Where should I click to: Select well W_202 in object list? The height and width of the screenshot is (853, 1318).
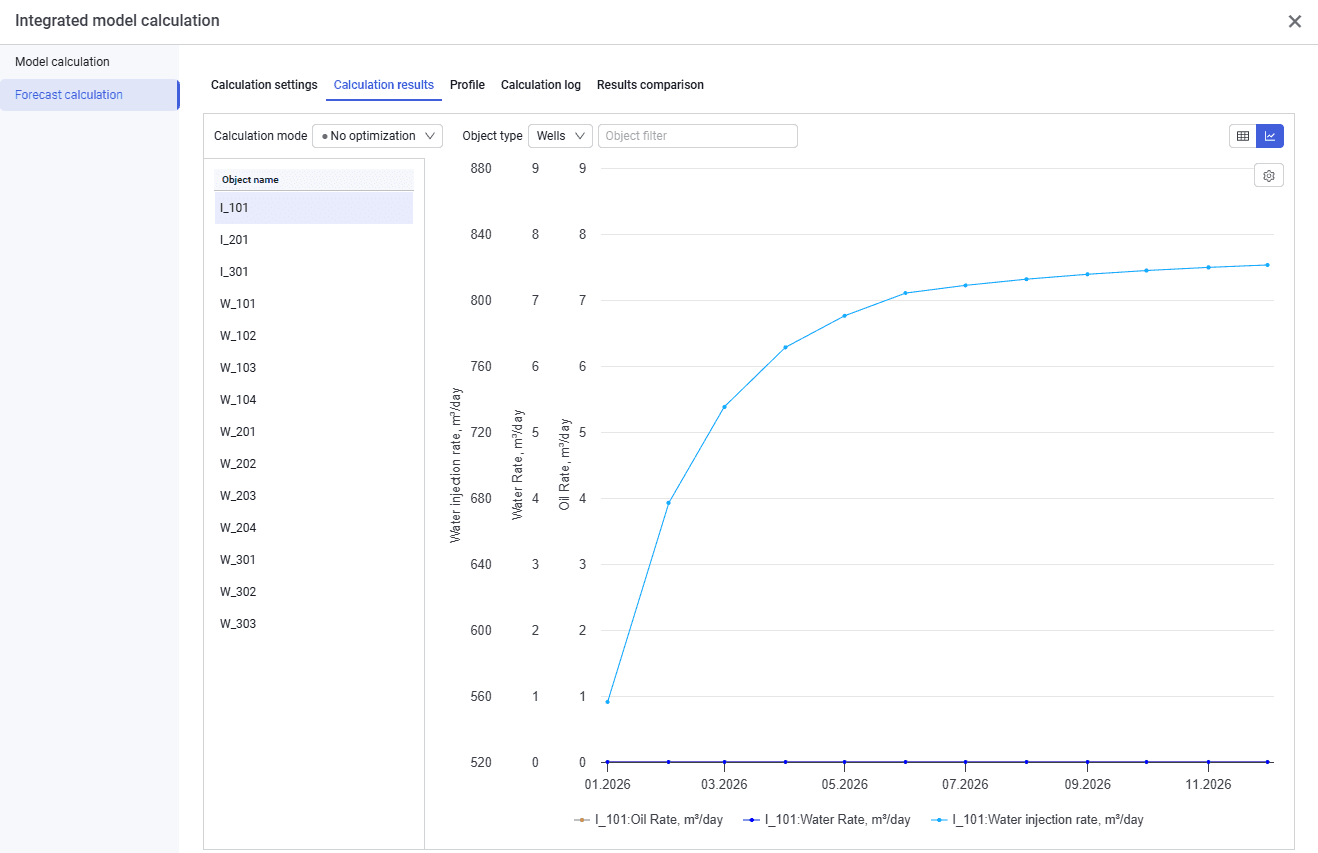[313, 464]
